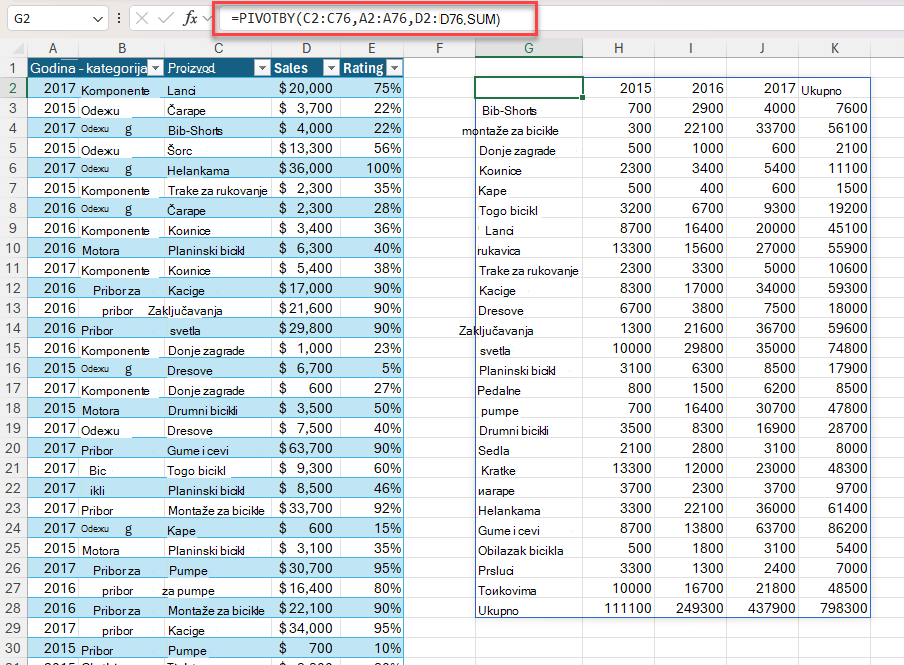Click the Cancel X icon in formula bar

coord(142,18)
